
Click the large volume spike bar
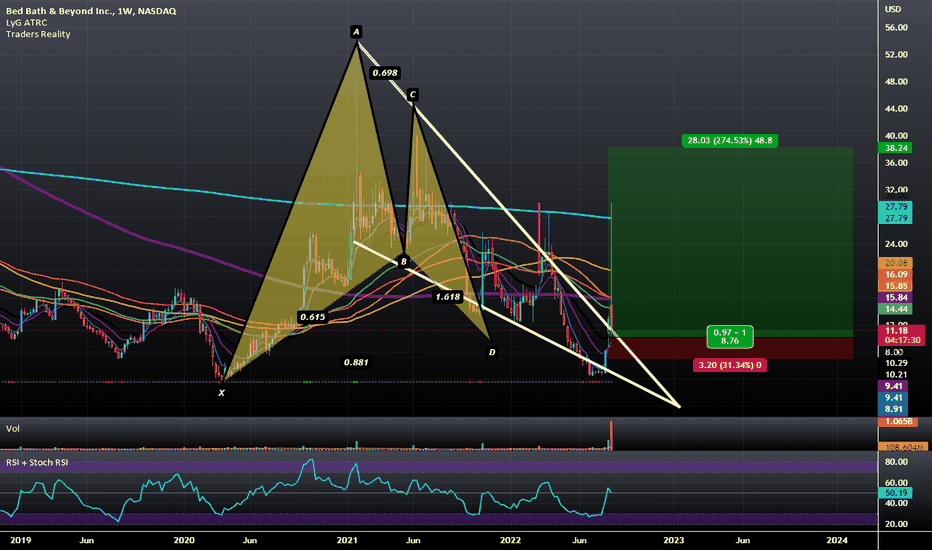(x=610, y=435)
